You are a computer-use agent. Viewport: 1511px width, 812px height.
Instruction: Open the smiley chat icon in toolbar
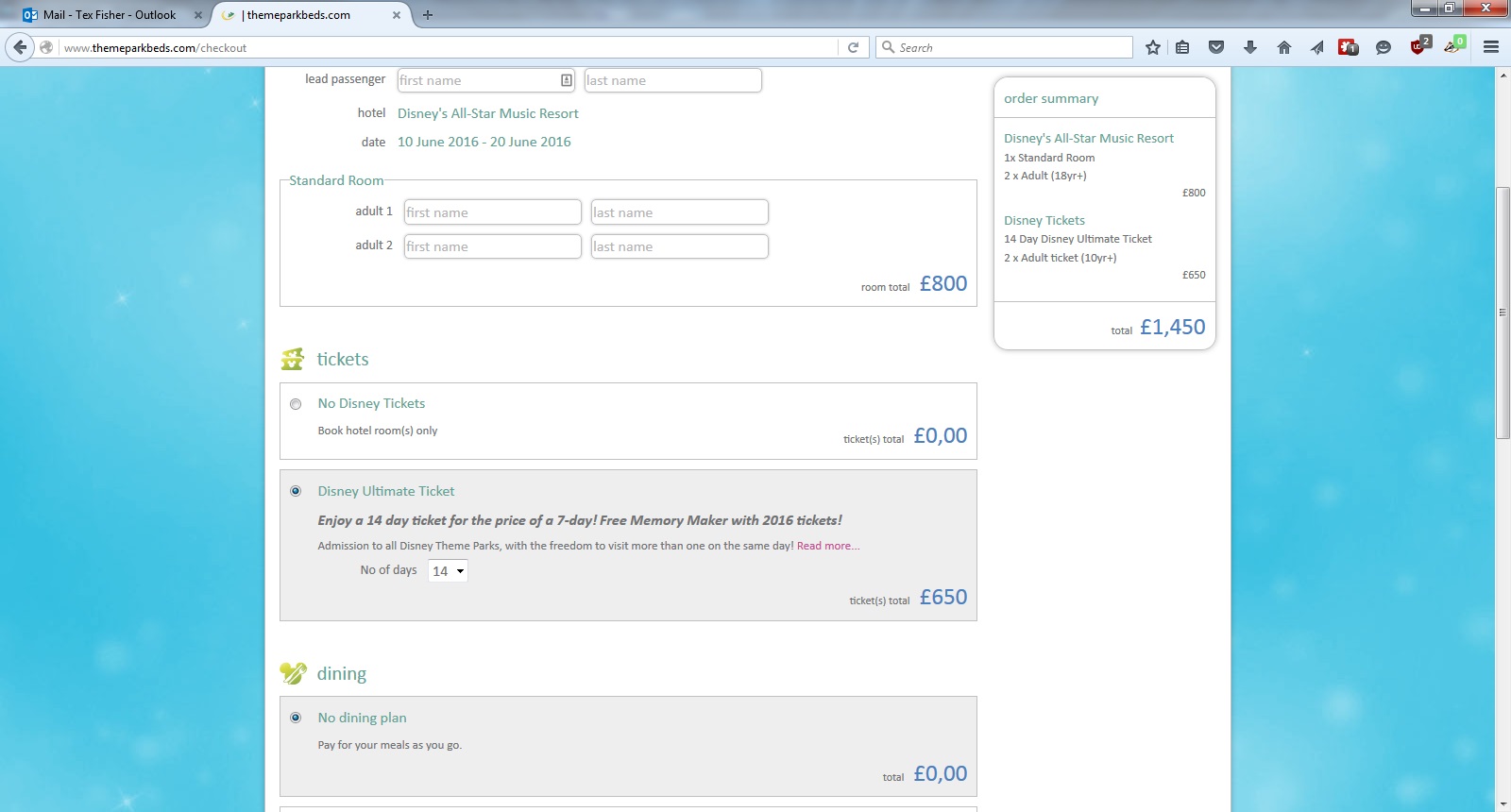1384,47
